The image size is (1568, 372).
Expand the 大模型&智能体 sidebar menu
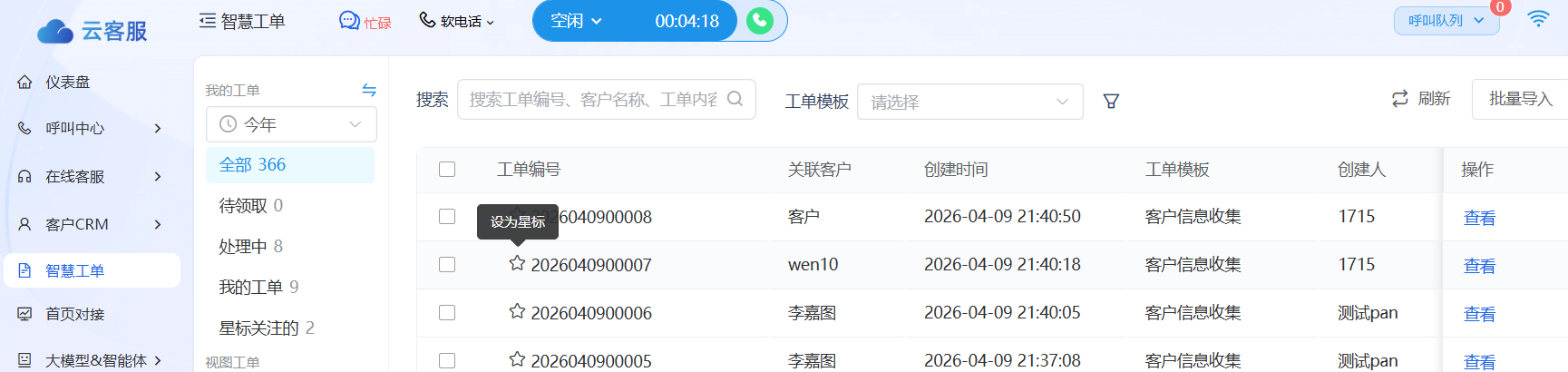[91, 360]
